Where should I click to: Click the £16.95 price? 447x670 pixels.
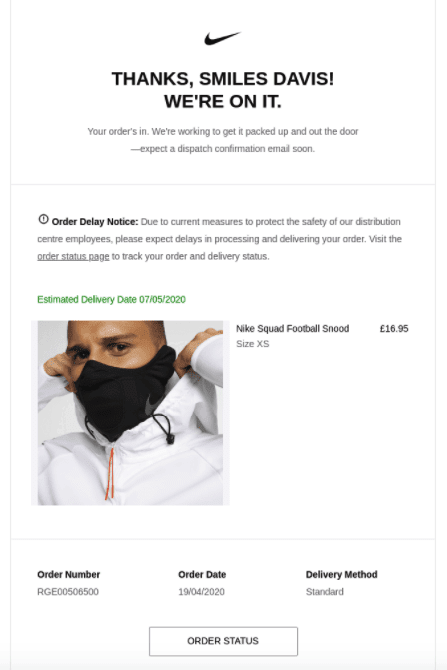click(394, 329)
